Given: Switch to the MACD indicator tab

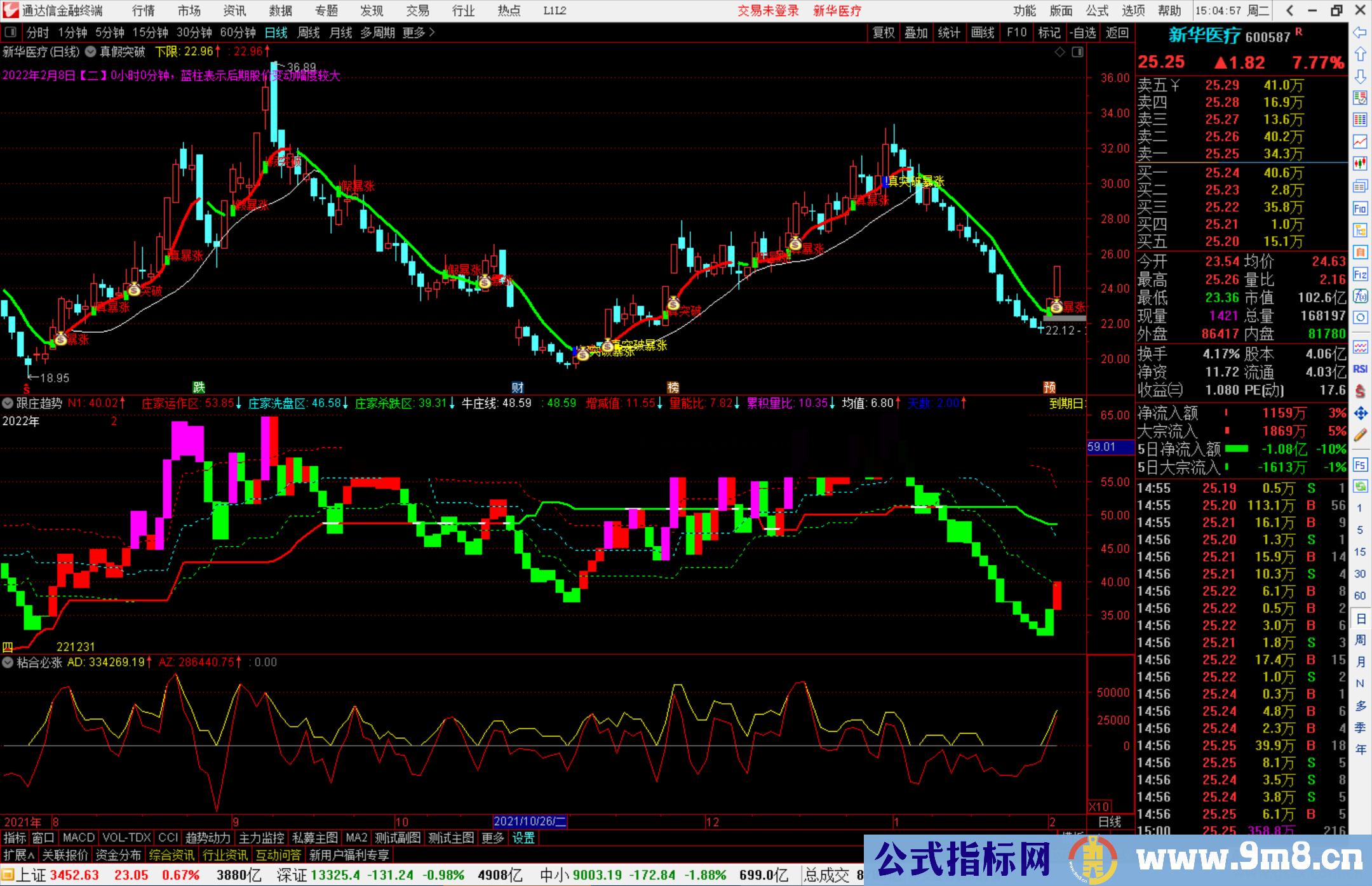Looking at the screenshot, I should click(x=79, y=838).
